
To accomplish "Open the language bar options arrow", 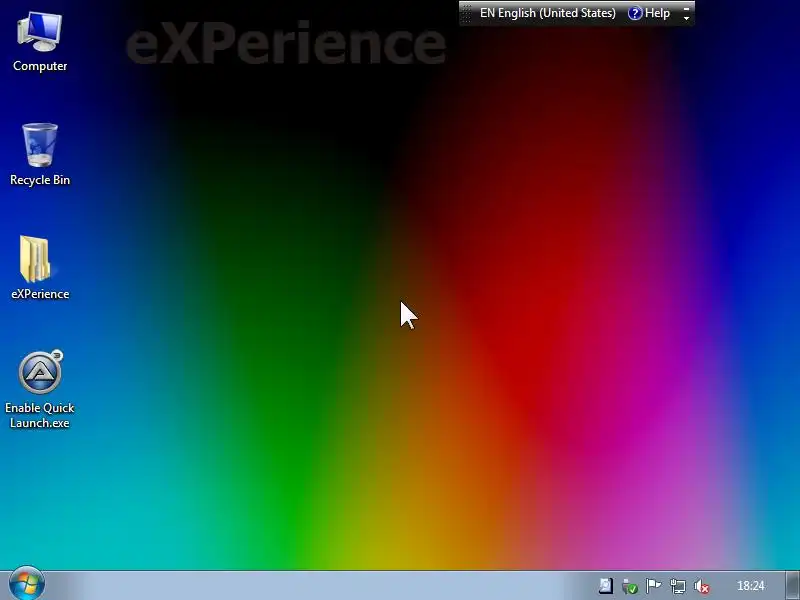I will point(686,18).
